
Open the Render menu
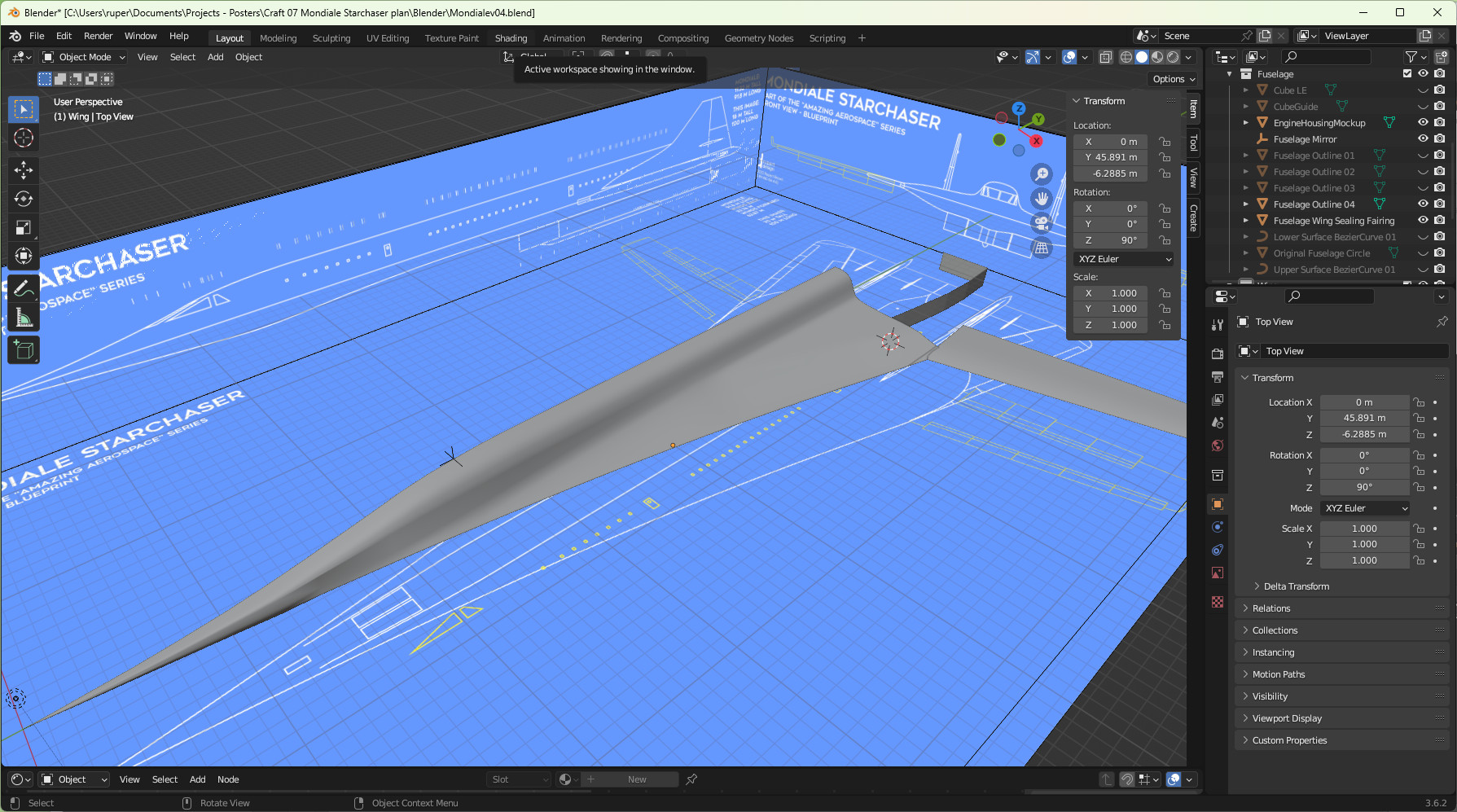click(x=98, y=36)
